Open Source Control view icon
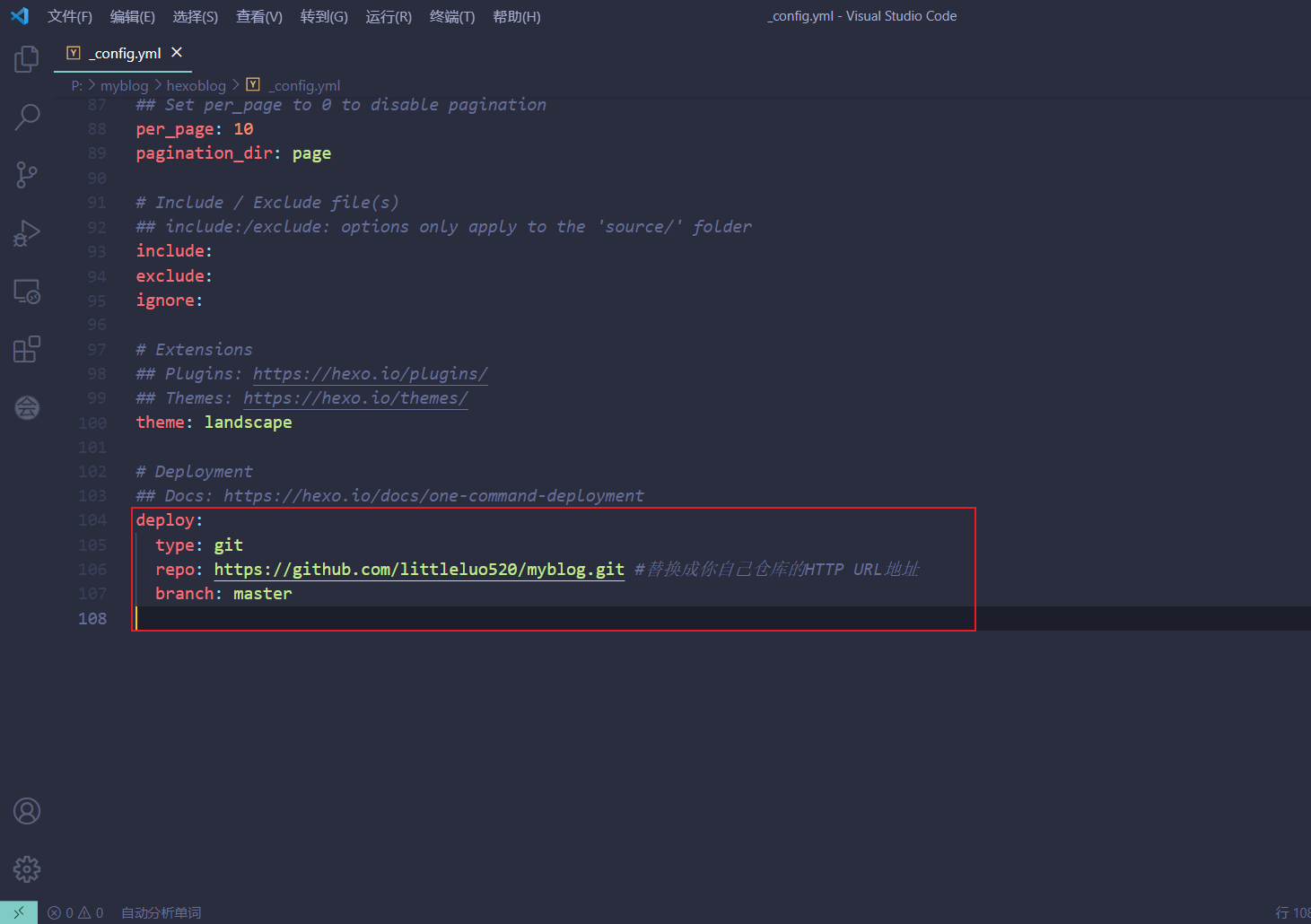 (27, 175)
